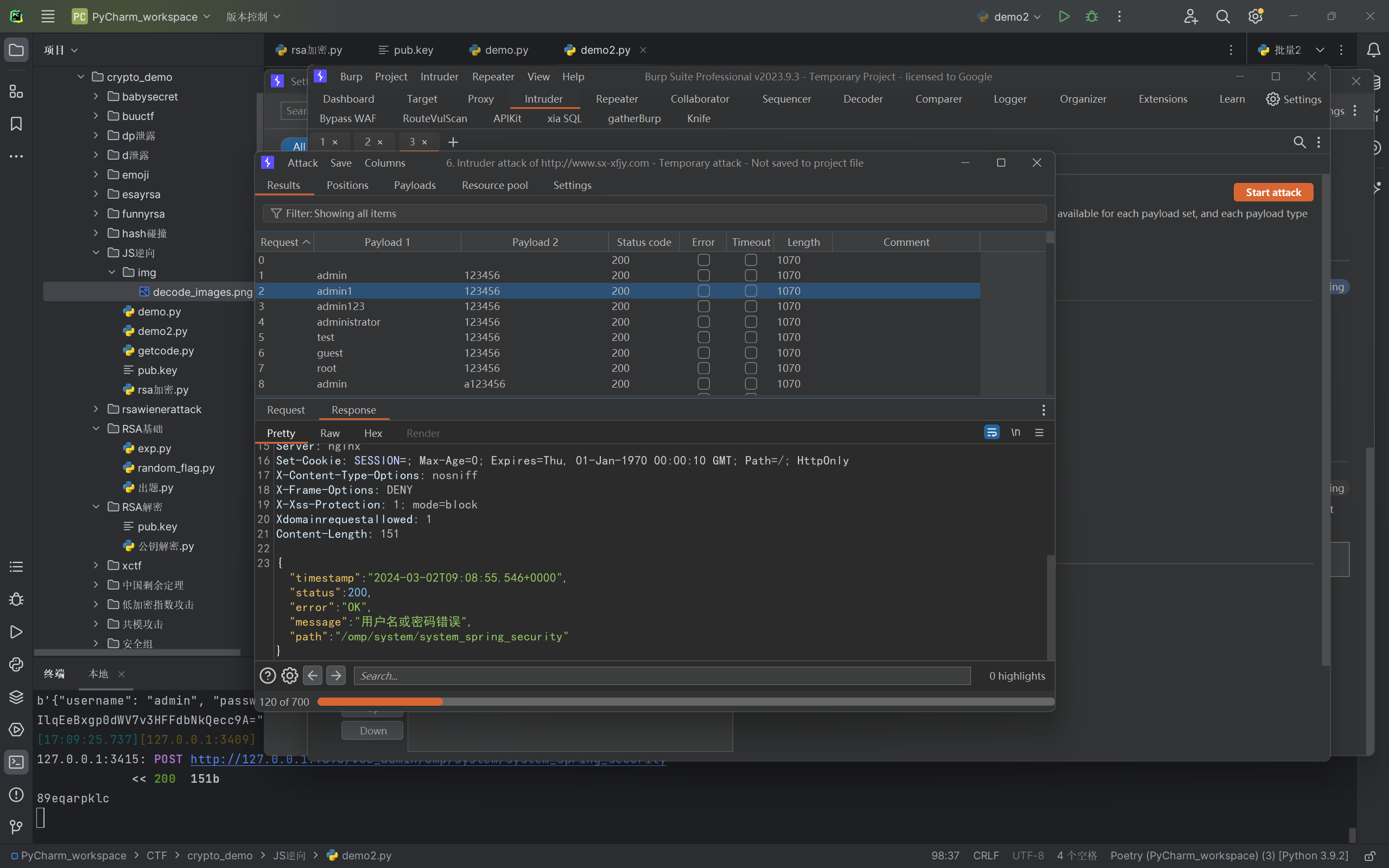Expand the babysecret folder
The image size is (1389, 868).
coord(96,97)
